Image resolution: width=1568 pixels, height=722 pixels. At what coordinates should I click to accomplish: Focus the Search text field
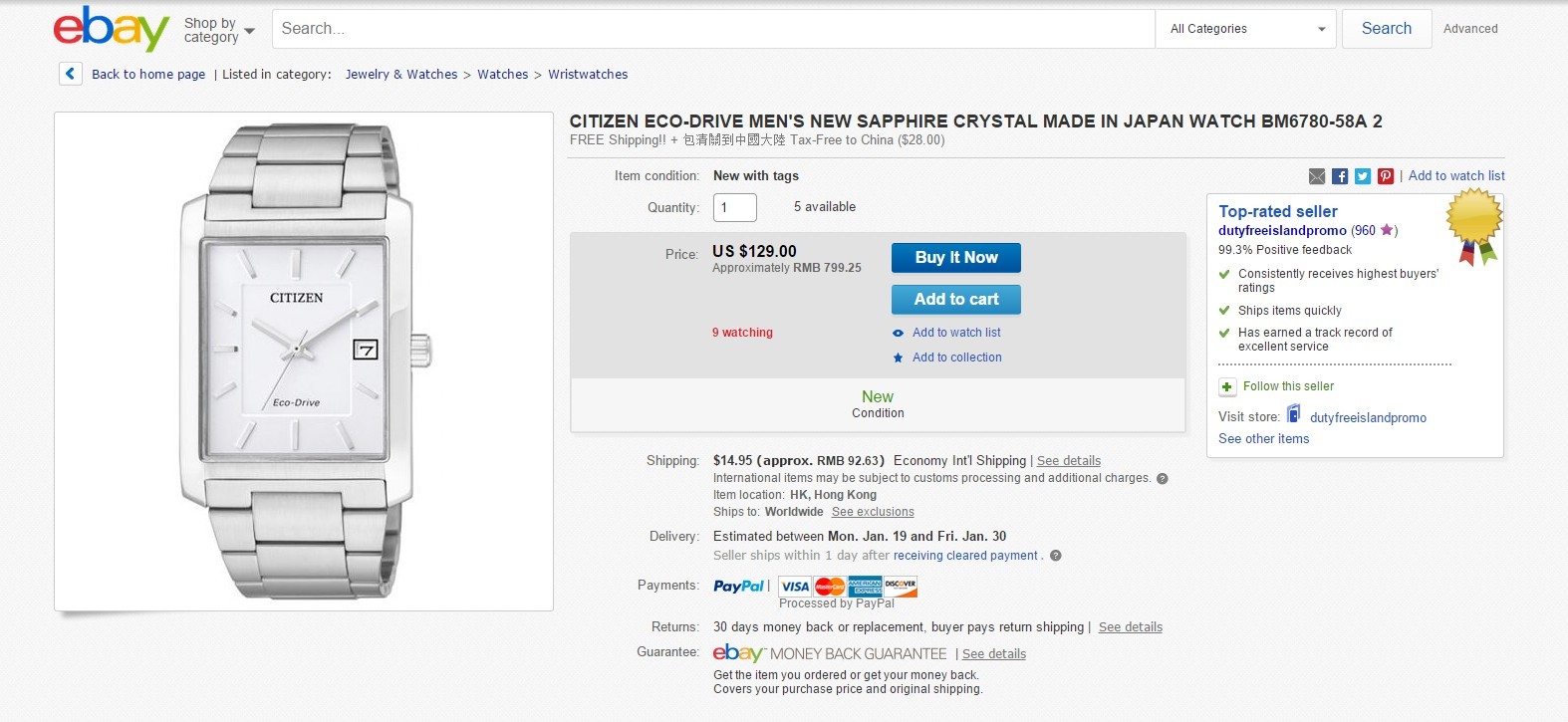point(713,29)
